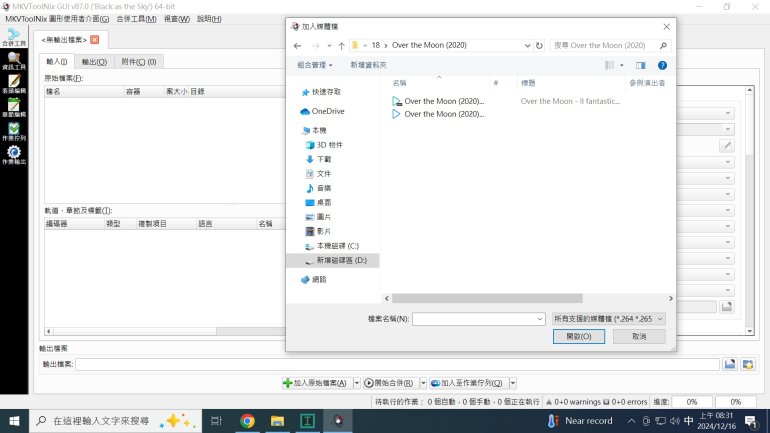The height and width of the screenshot is (433, 770).
Task: Toggle the preview pane in file dialog
Action: pyautogui.click(x=640, y=65)
